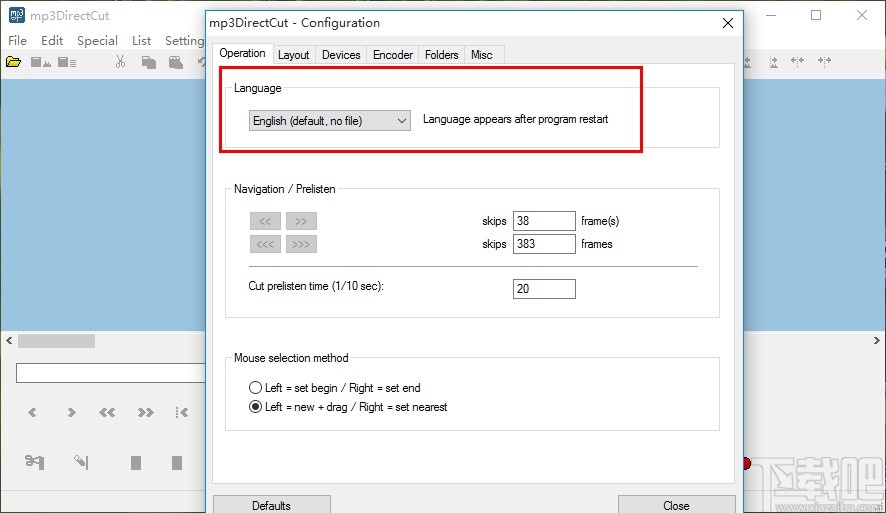Viewport: 886px width, 513px height.
Task: Click the empty text field in main window
Action: click(x=111, y=373)
